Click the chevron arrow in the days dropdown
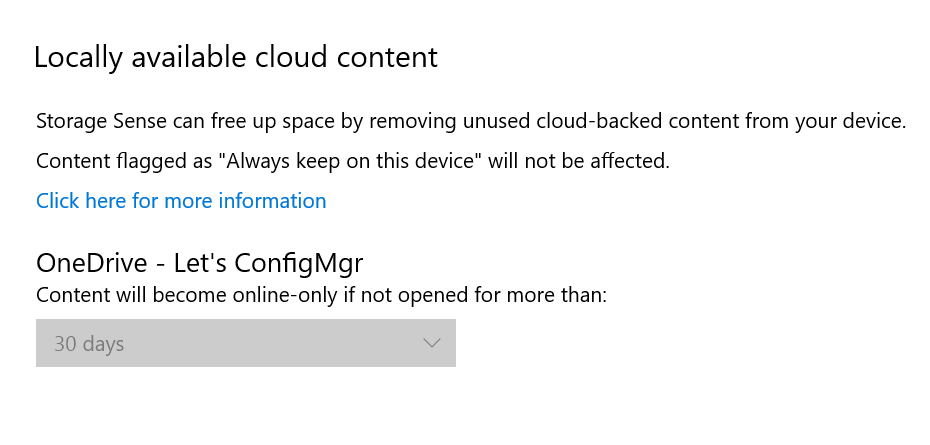The width and height of the screenshot is (930, 445). pos(432,343)
